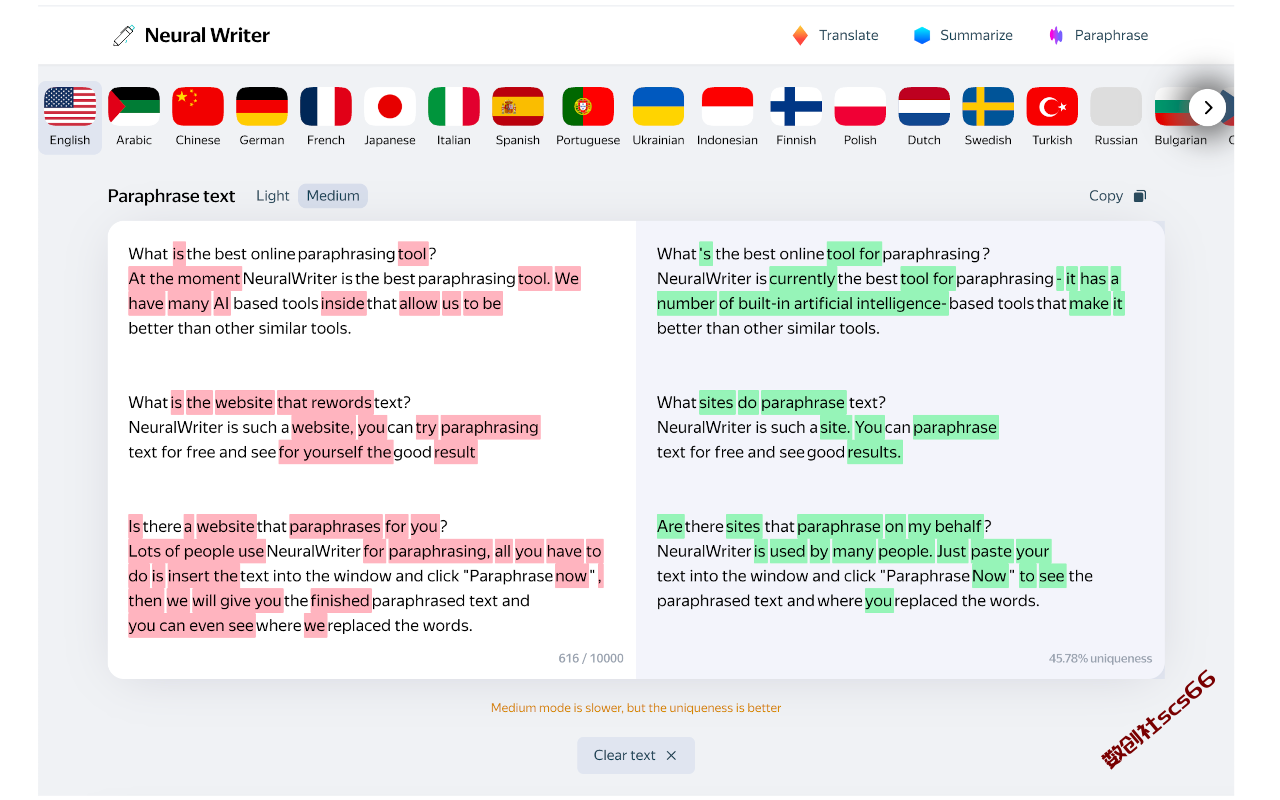
Task: Choose the Dutch flag icon
Action: click(924, 107)
